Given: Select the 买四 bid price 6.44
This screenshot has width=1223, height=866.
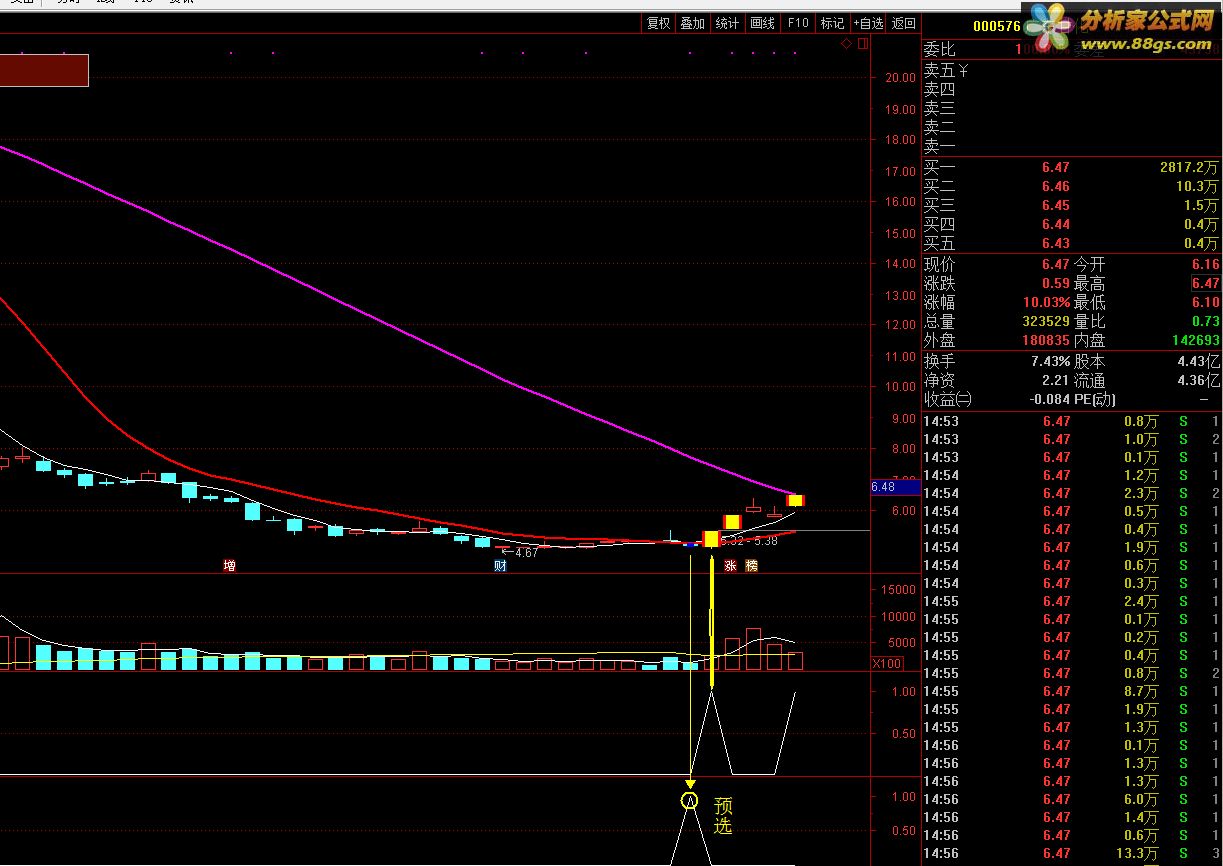Looking at the screenshot, I should pyautogui.click(x=1056, y=224).
